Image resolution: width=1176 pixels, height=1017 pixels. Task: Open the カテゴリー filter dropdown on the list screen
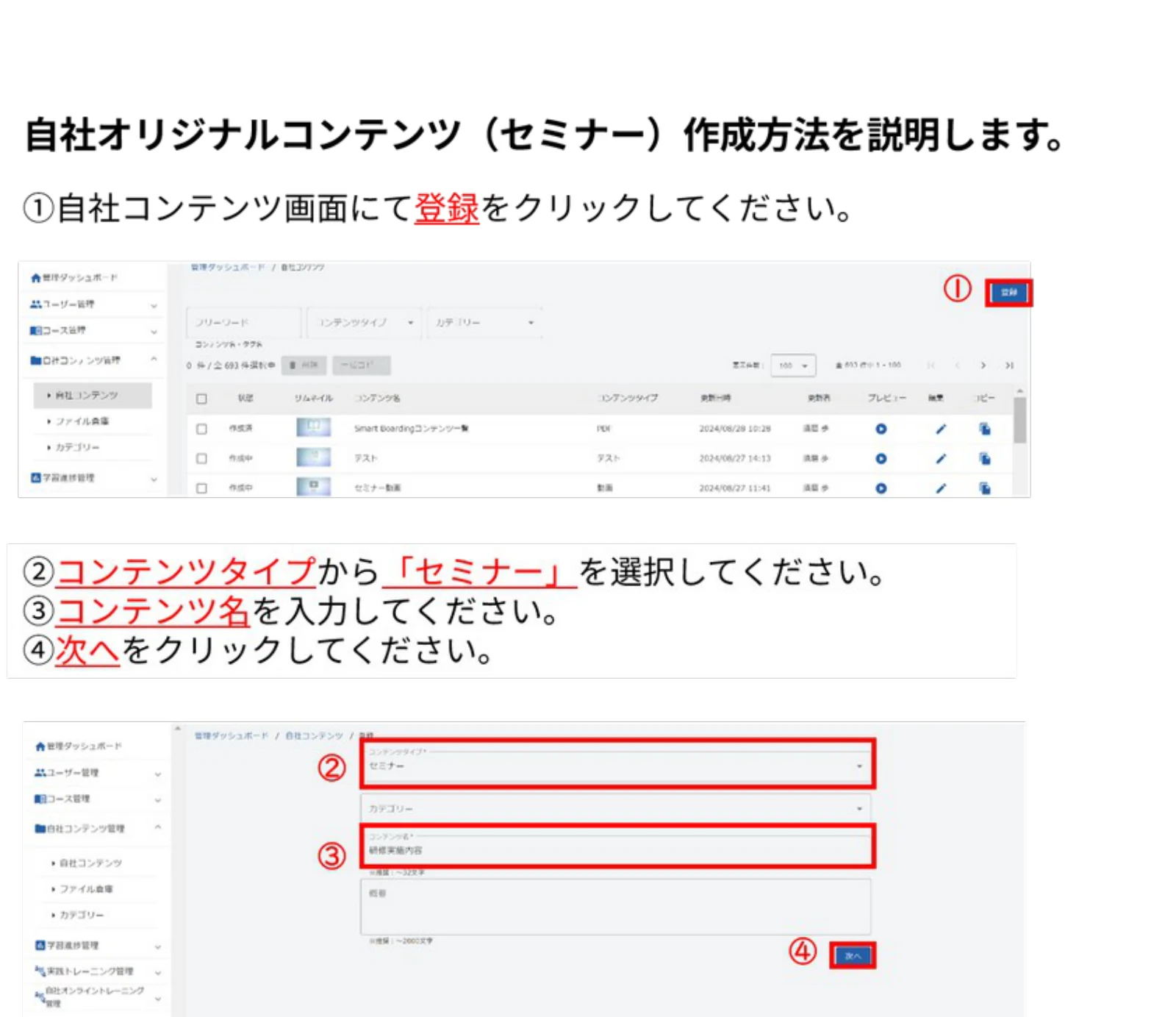pyautogui.click(x=484, y=323)
